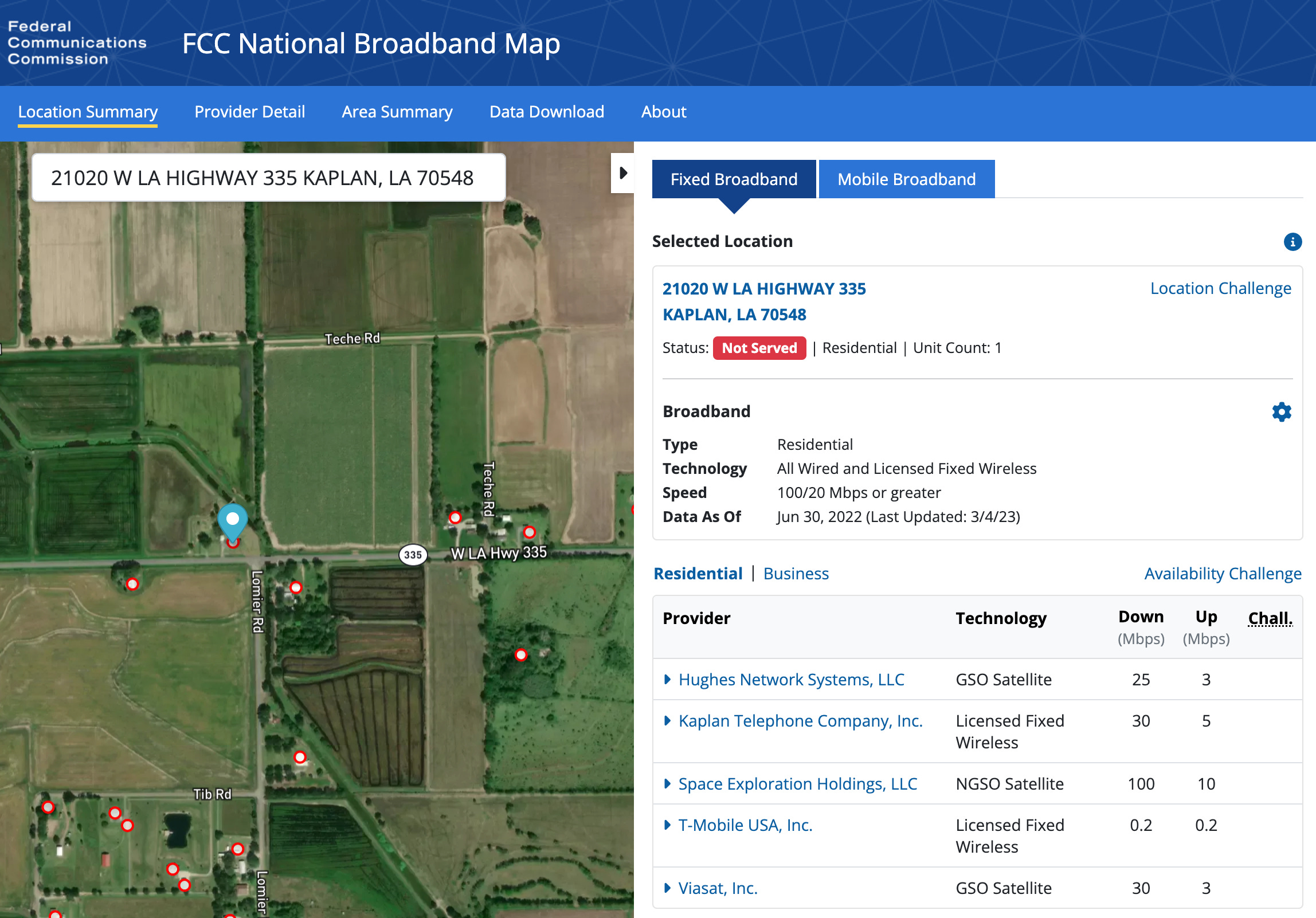Select red location dot left of Teche Rd label
The height and width of the screenshot is (918, 1316).
pos(455,518)
